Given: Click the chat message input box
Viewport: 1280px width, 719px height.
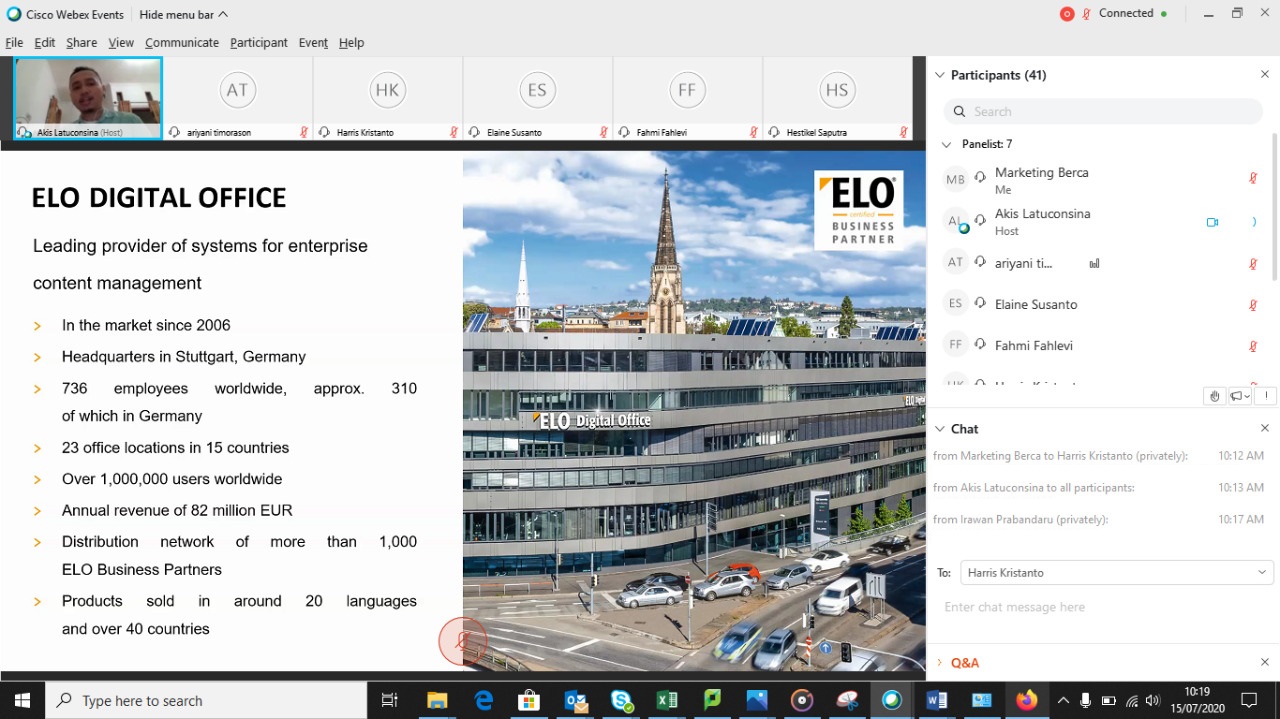Looking at the screenshot, I should tap(1100, 608).
